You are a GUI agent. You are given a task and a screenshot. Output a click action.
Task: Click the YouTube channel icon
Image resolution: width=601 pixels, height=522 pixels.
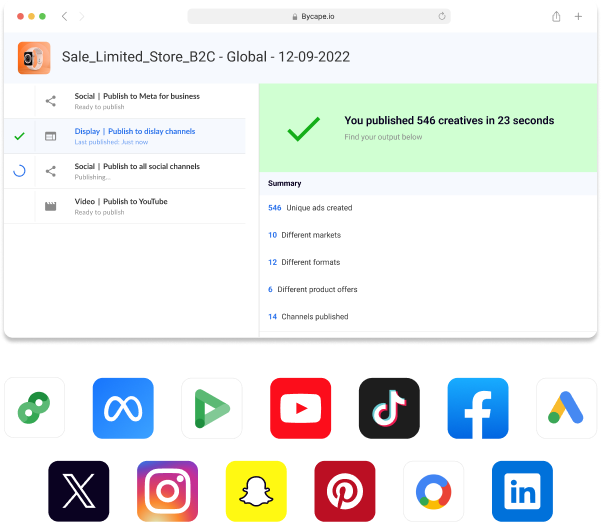click(300, 408)
